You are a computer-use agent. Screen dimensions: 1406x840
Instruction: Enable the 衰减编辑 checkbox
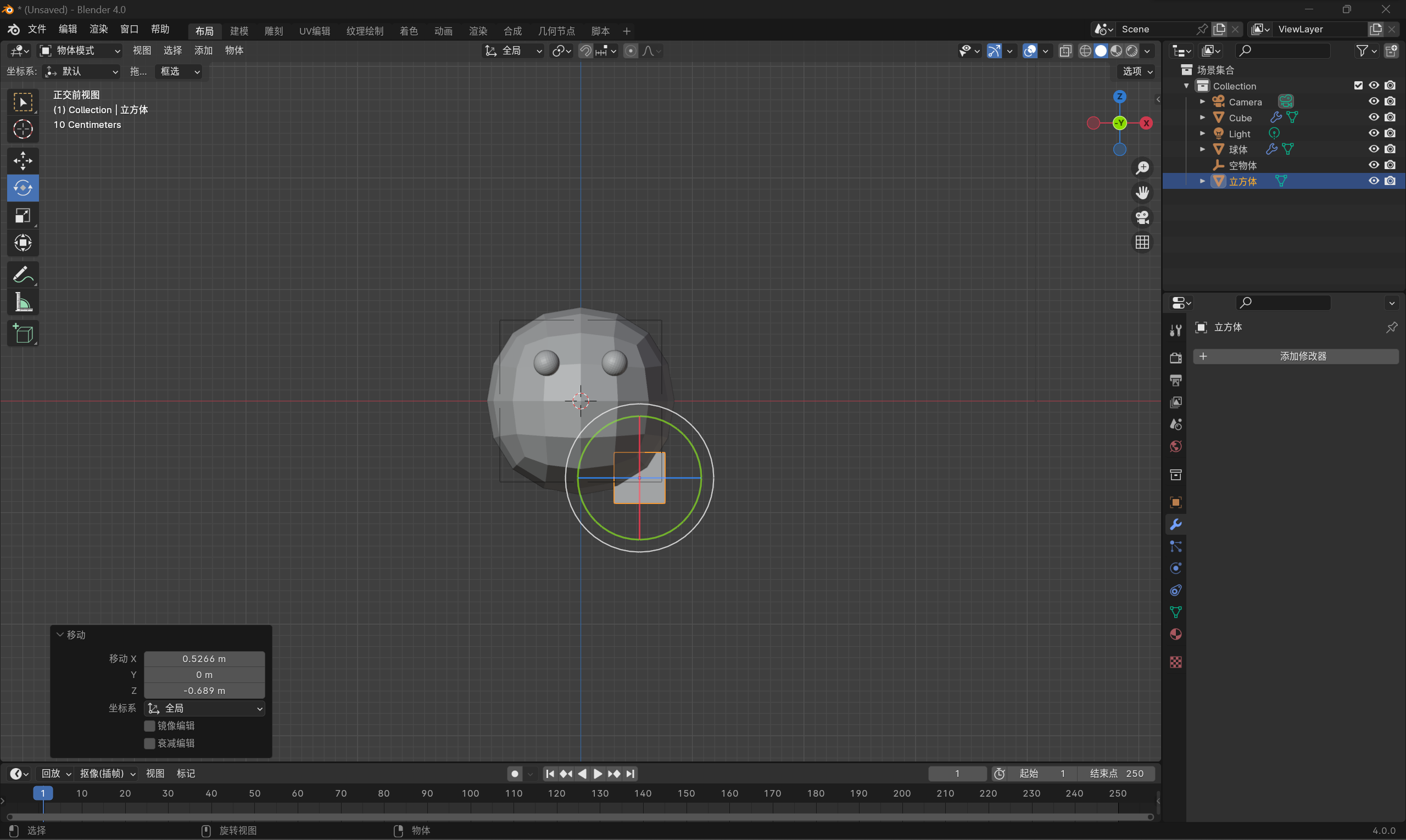click(149, 743)
